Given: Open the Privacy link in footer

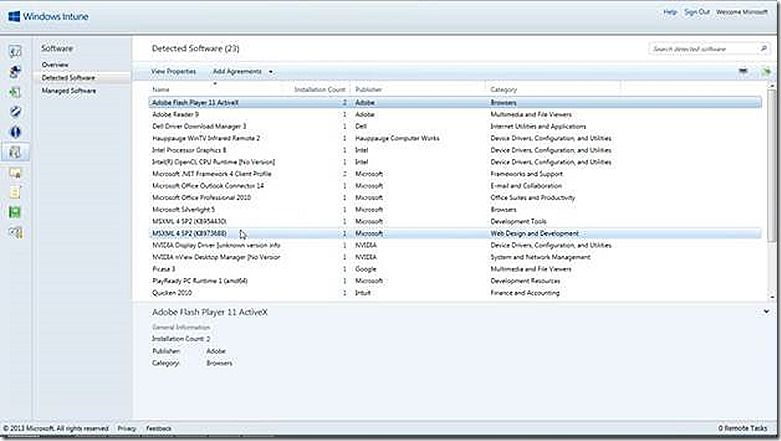Looking at the screenshot, I should click(127, 428).
